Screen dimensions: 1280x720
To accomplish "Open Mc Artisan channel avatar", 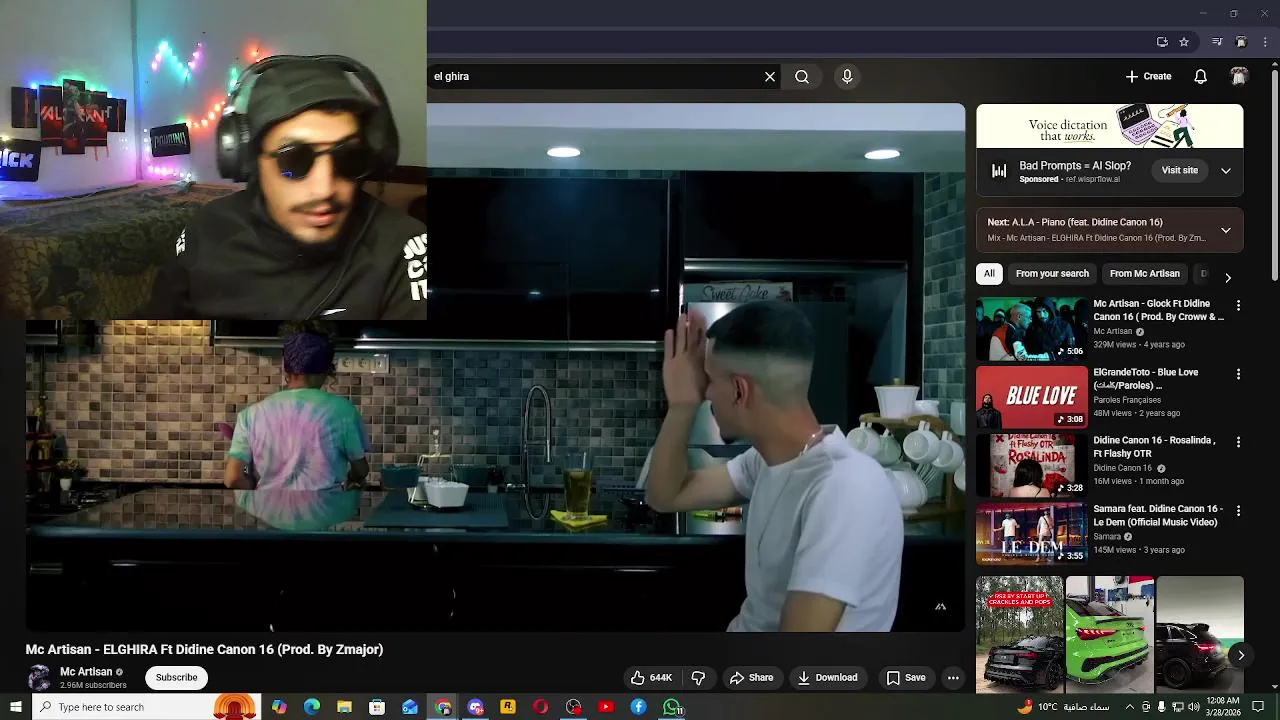I will 39,677.
